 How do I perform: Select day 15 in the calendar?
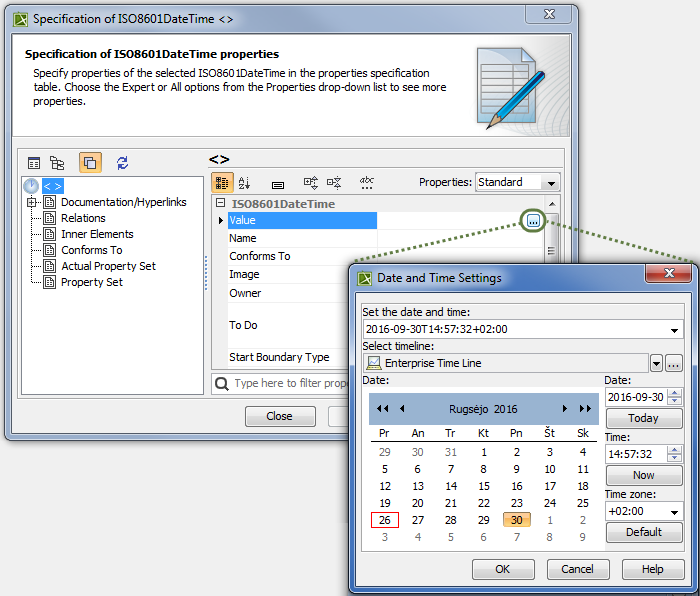[483, 486]
